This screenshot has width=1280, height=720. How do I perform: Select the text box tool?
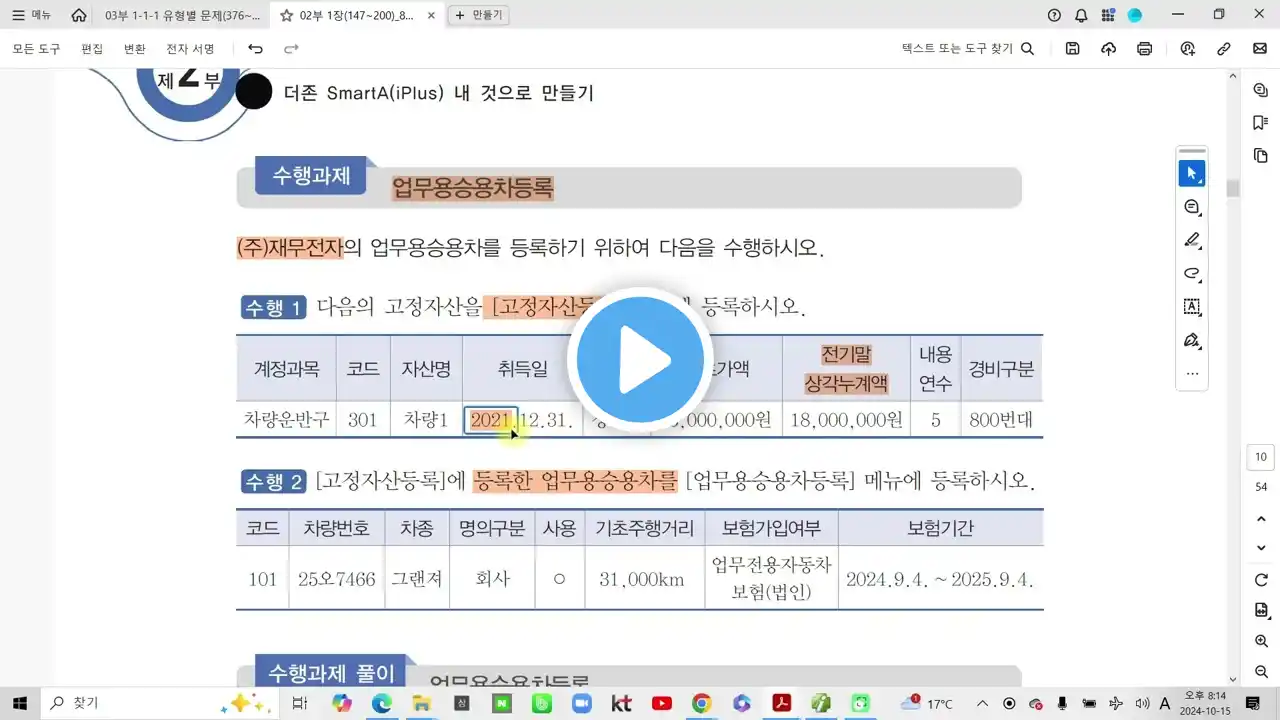(1191, 306)
